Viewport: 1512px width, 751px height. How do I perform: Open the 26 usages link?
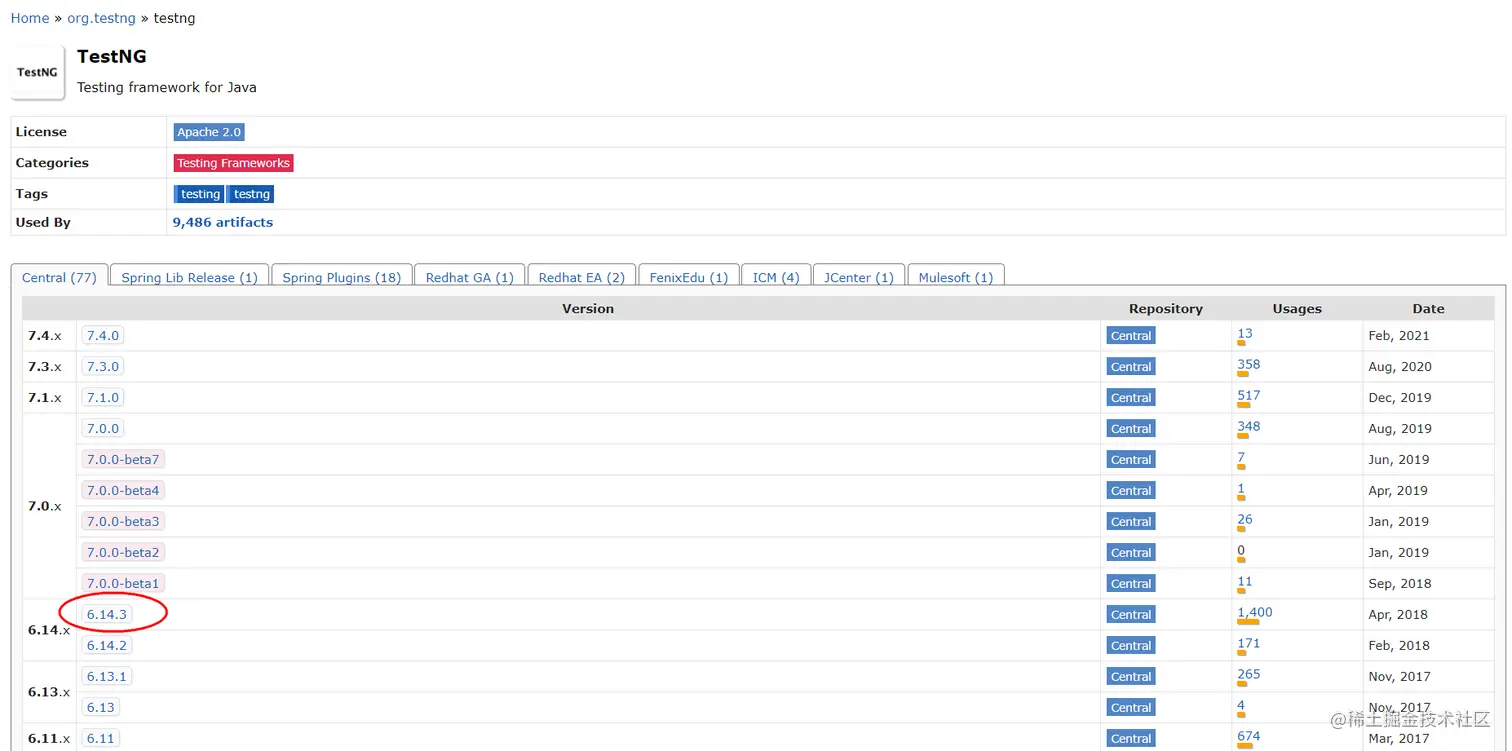1245,520
